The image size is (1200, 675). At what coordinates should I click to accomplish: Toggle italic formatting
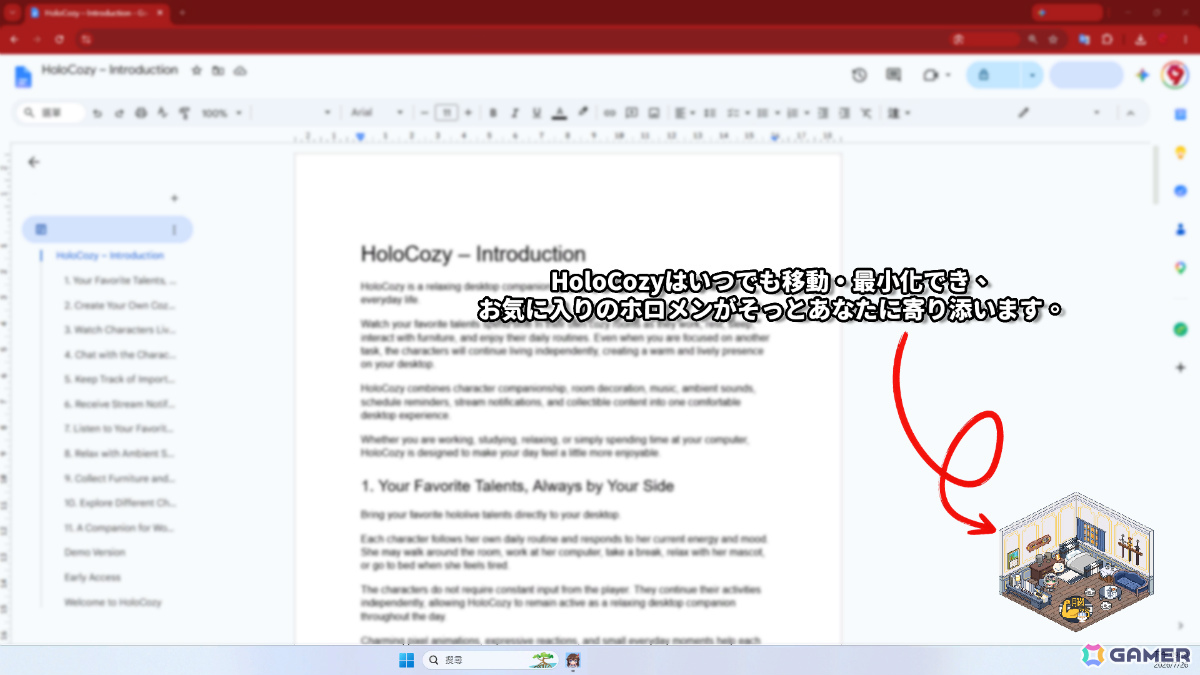(x=515, y=113)
